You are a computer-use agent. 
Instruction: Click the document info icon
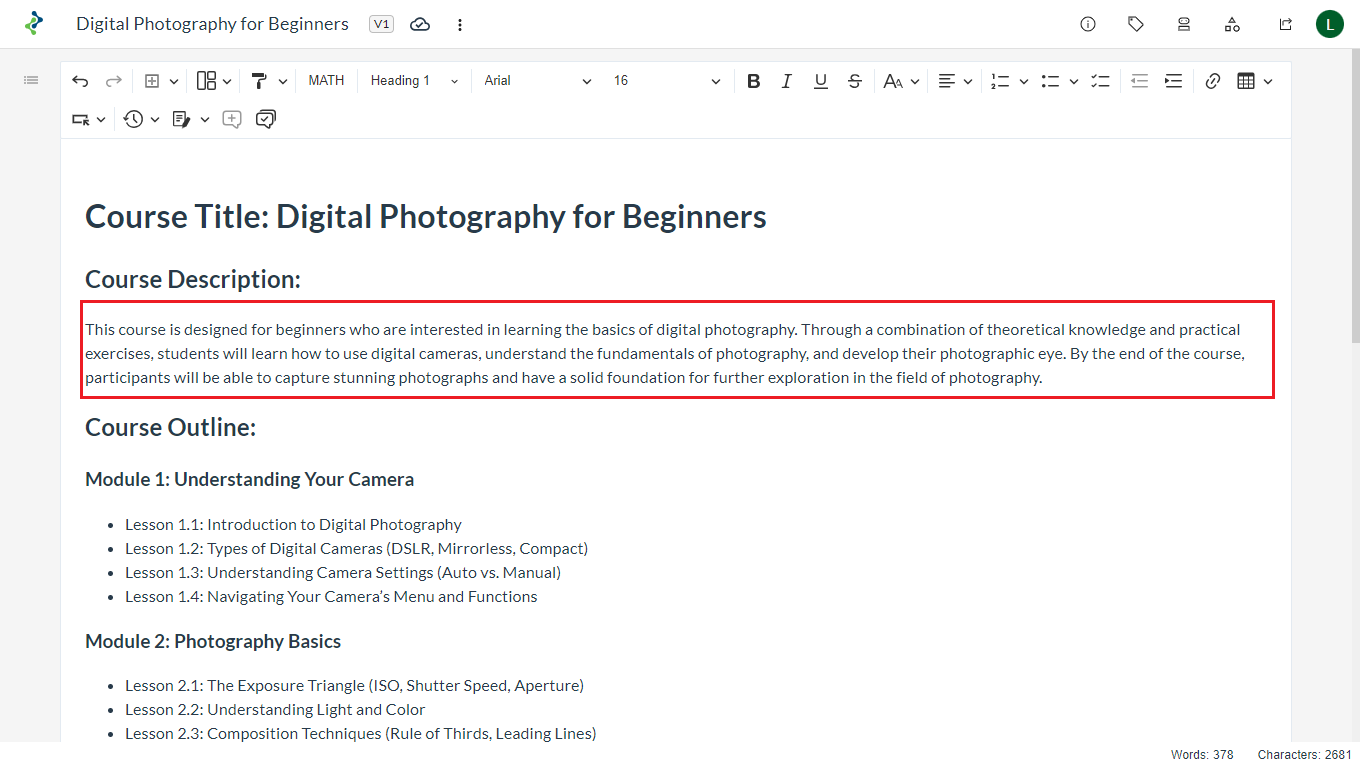click(1088, 24)
